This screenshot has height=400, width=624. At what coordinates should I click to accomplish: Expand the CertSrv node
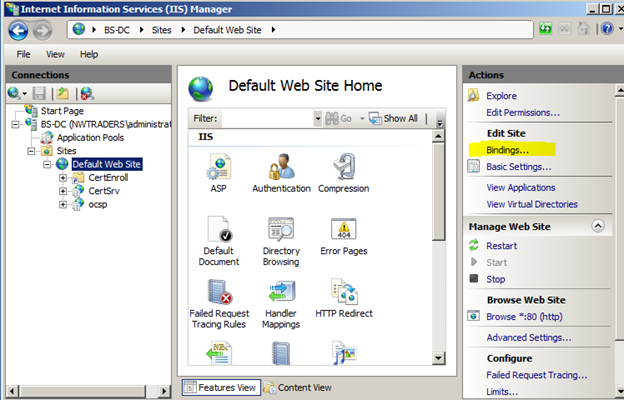point(63,191)
